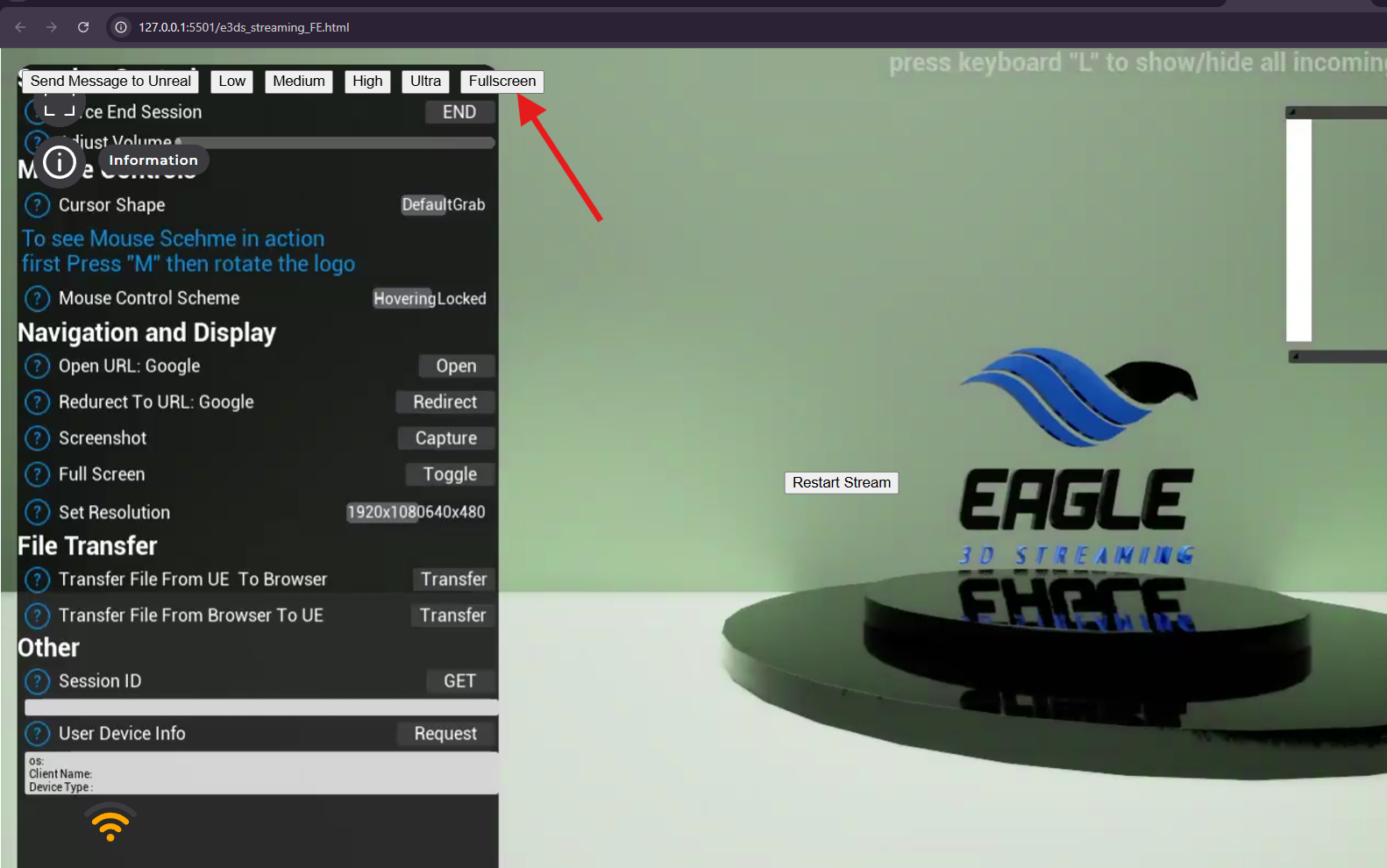Click the Restart Stream button
This screenshot has height=868, width=1387.
click(842, 483)
